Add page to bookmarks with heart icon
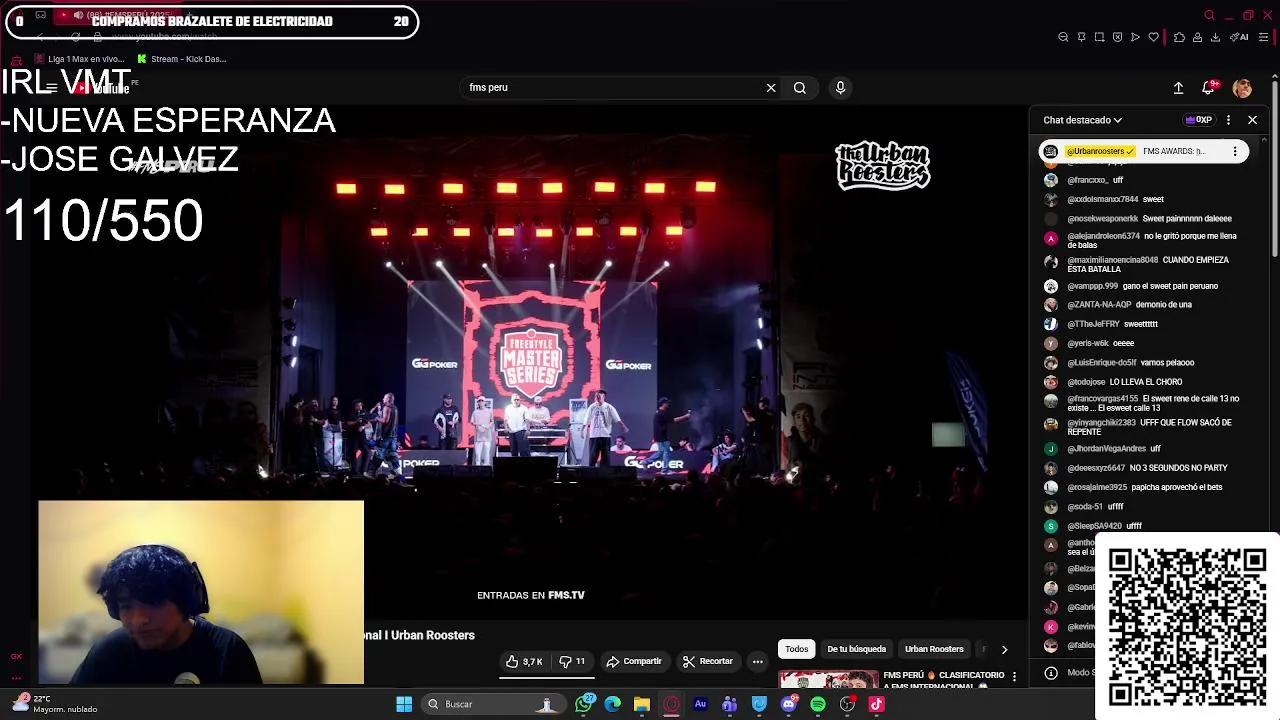The width and height of the screenshot is (1280, 720). pyautogui.click(x=1153, y=37)
